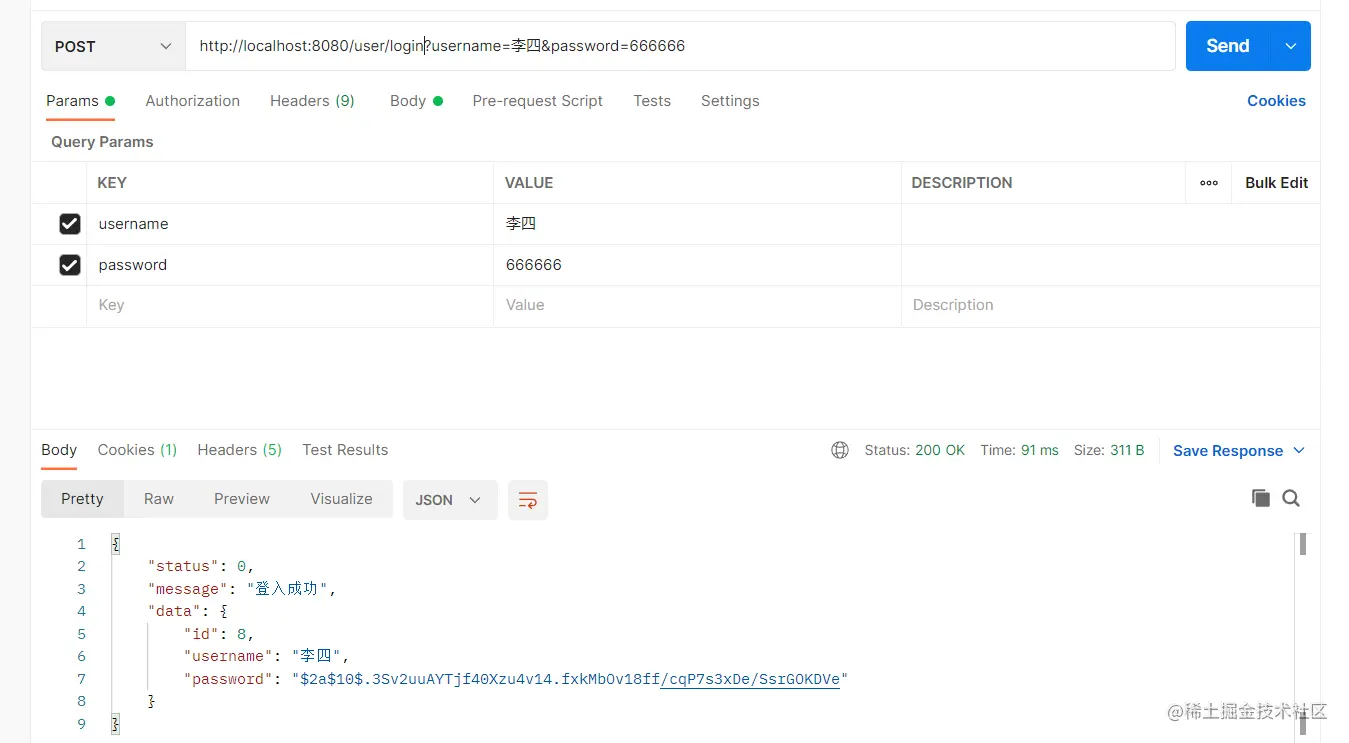The width and height of the screenshot is (1349, 743).
Task: Click the response body scrollbar
Action: (1303, 545)
